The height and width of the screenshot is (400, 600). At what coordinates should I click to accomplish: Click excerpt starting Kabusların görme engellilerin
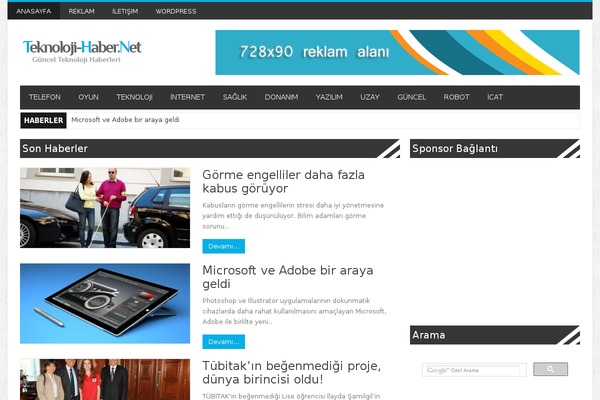tap(293, 216)
